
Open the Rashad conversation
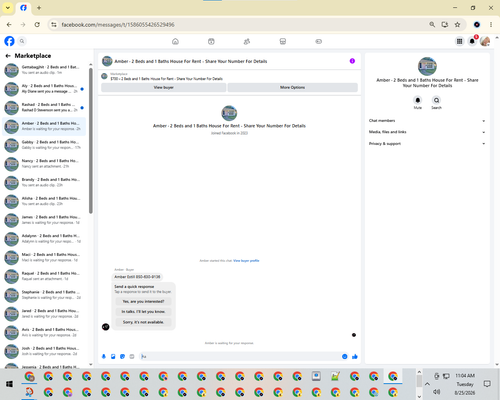[44, 107]
